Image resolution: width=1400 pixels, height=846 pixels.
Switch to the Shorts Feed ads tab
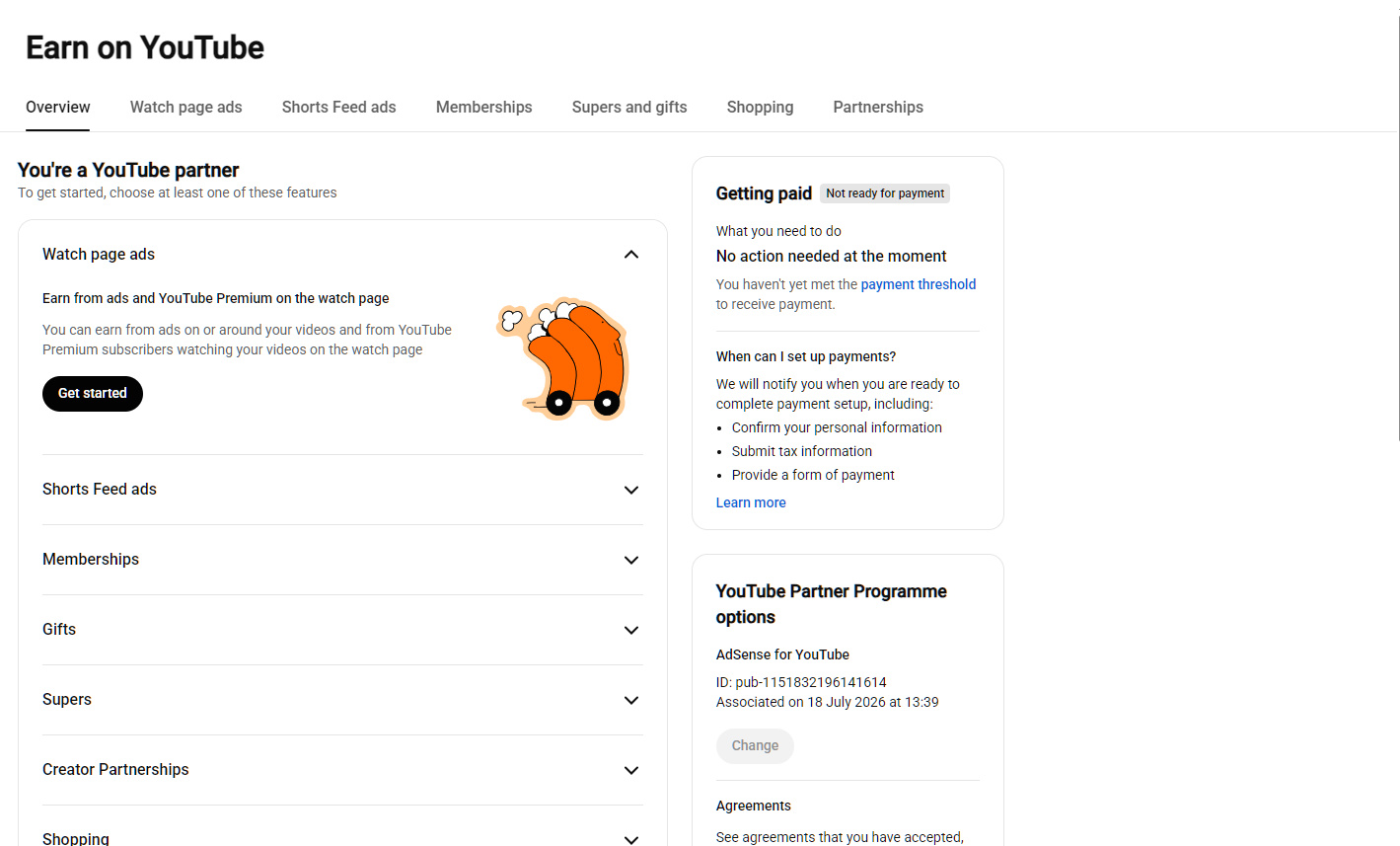(x=338, y=107)
